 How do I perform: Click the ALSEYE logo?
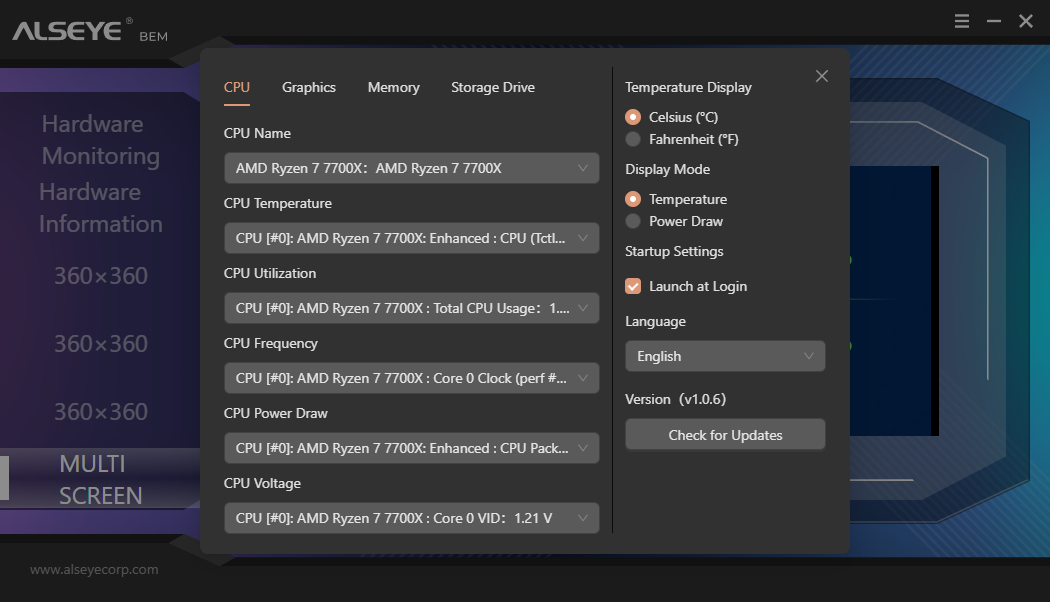[72, 30]
